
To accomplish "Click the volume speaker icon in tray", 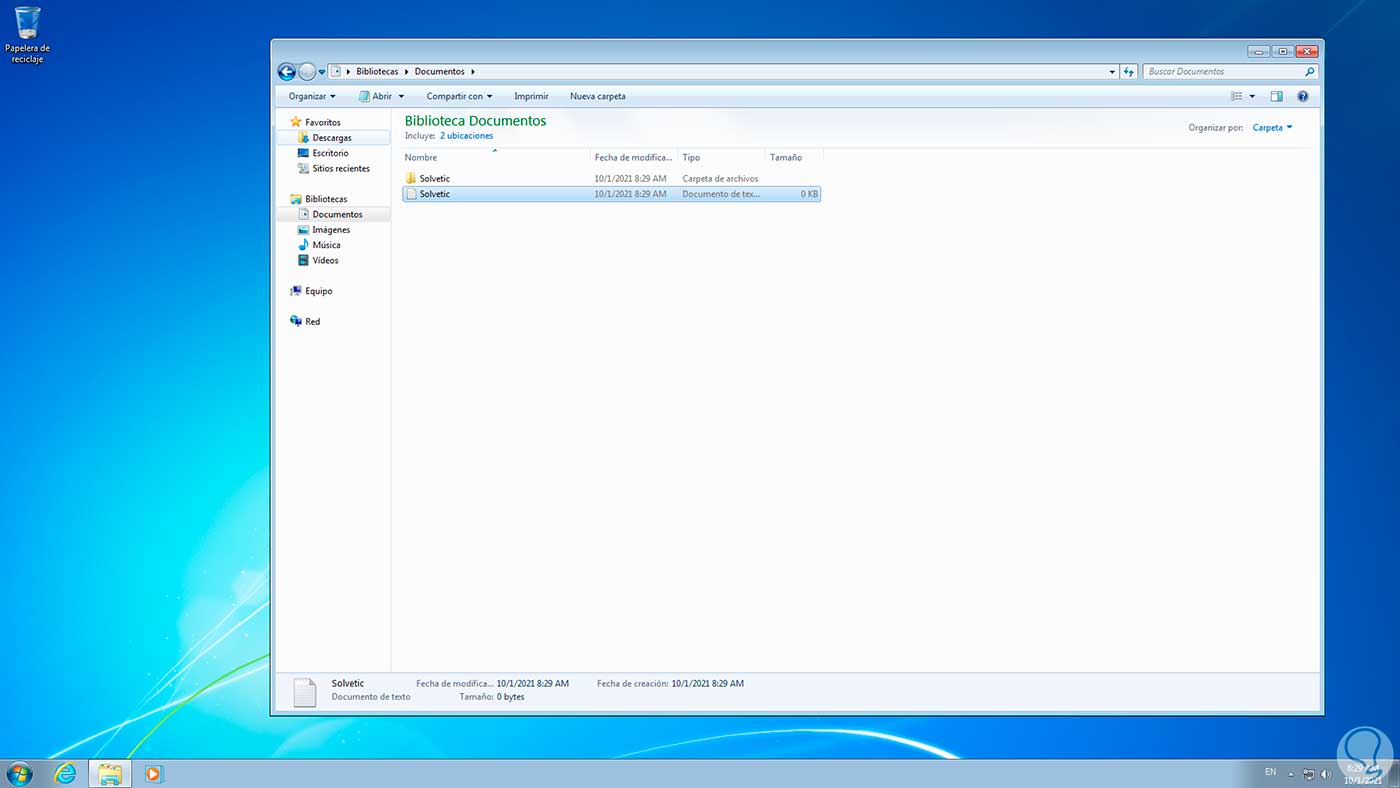I will 1326,774.
